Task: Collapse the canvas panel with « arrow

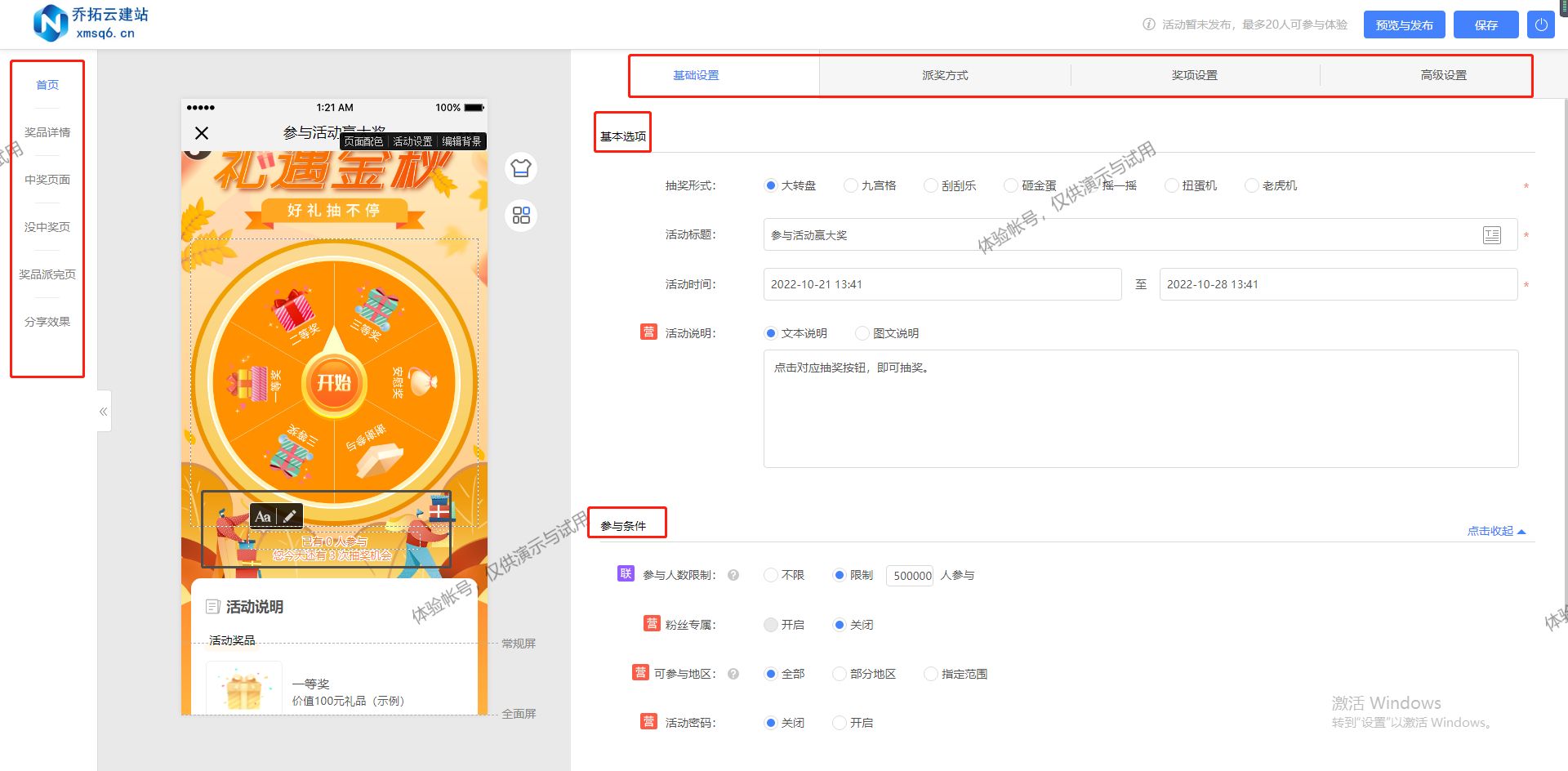Action: (x=103, y=411)
